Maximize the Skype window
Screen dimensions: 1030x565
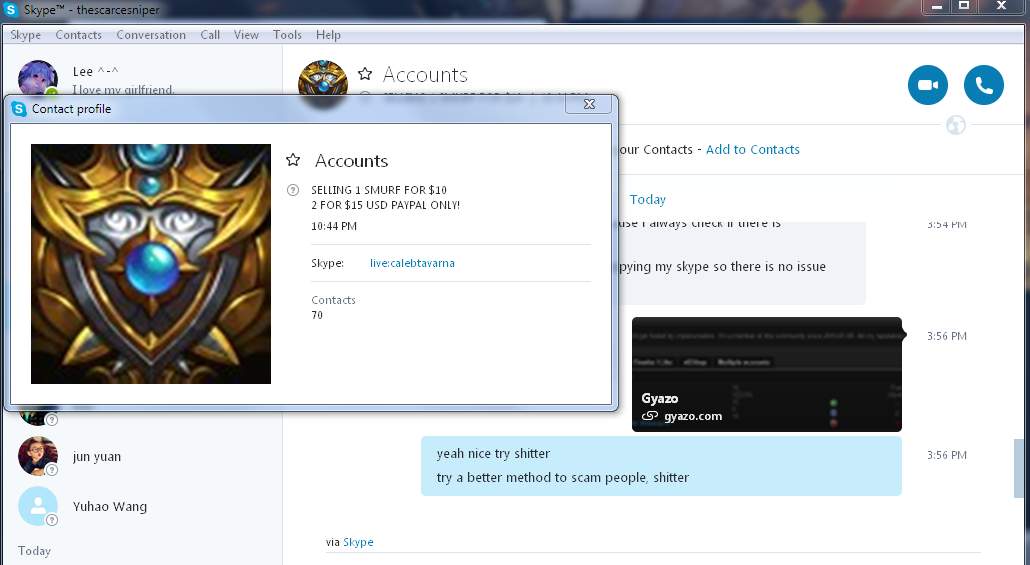pos(964,7)
